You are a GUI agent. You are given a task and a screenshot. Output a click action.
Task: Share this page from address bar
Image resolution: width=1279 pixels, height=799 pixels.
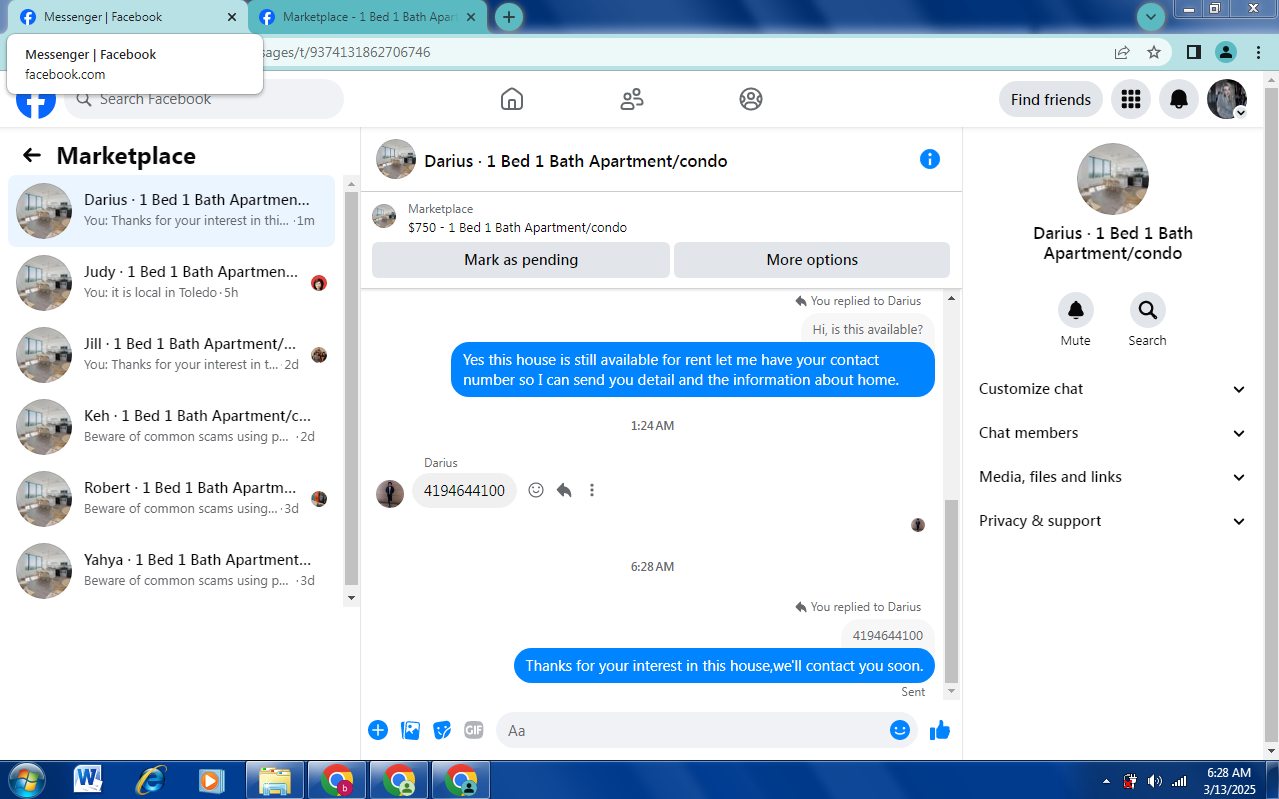1122,52
